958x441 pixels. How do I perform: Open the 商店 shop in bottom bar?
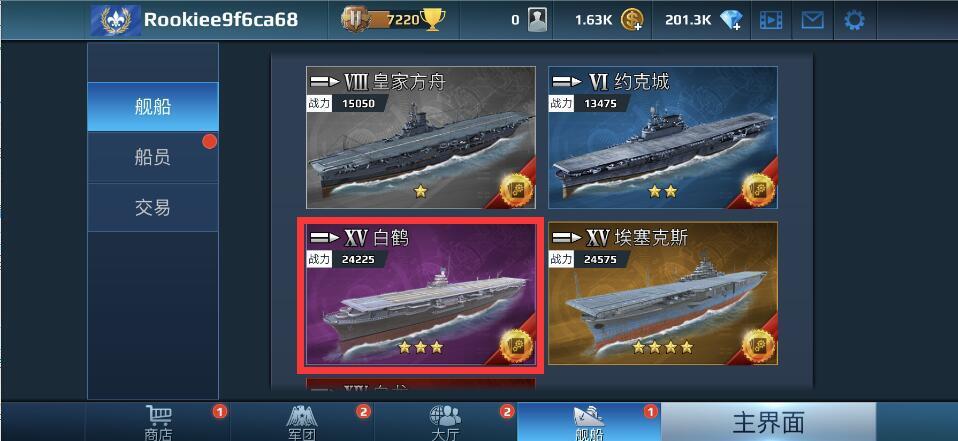click(x=158, y=421)
